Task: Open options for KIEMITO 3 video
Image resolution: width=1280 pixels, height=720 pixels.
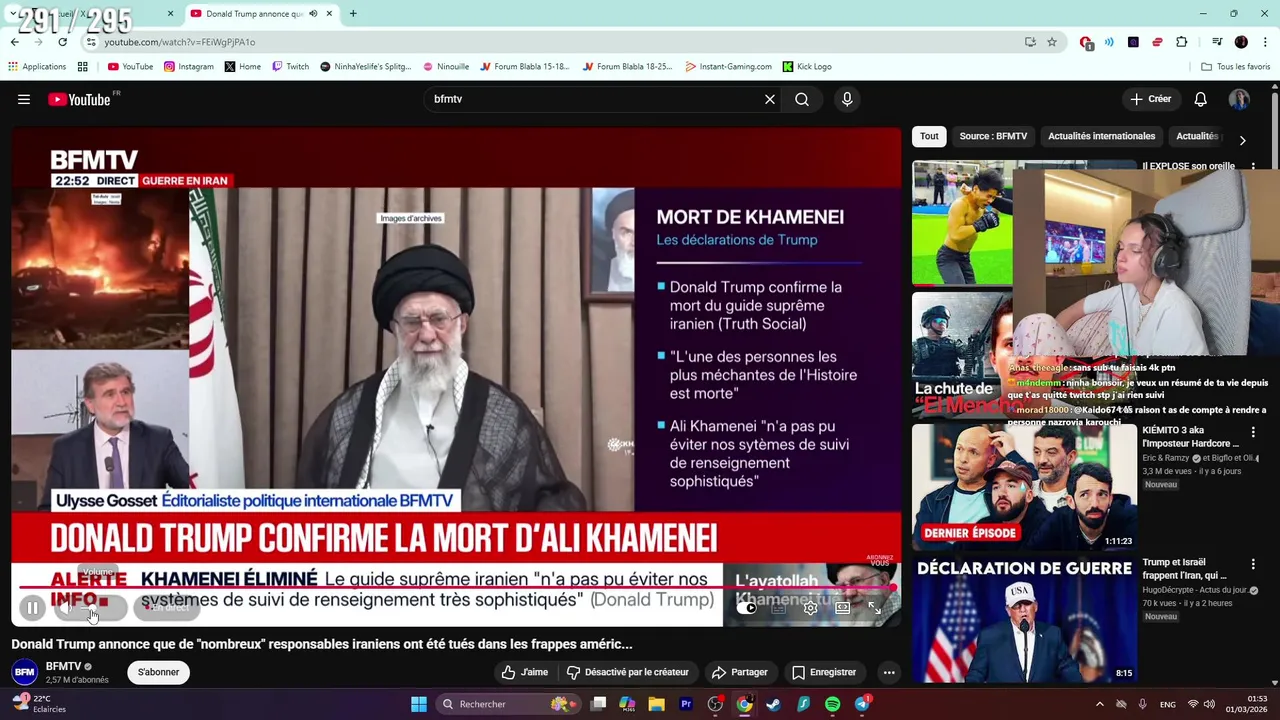Action: (1253, 432)
